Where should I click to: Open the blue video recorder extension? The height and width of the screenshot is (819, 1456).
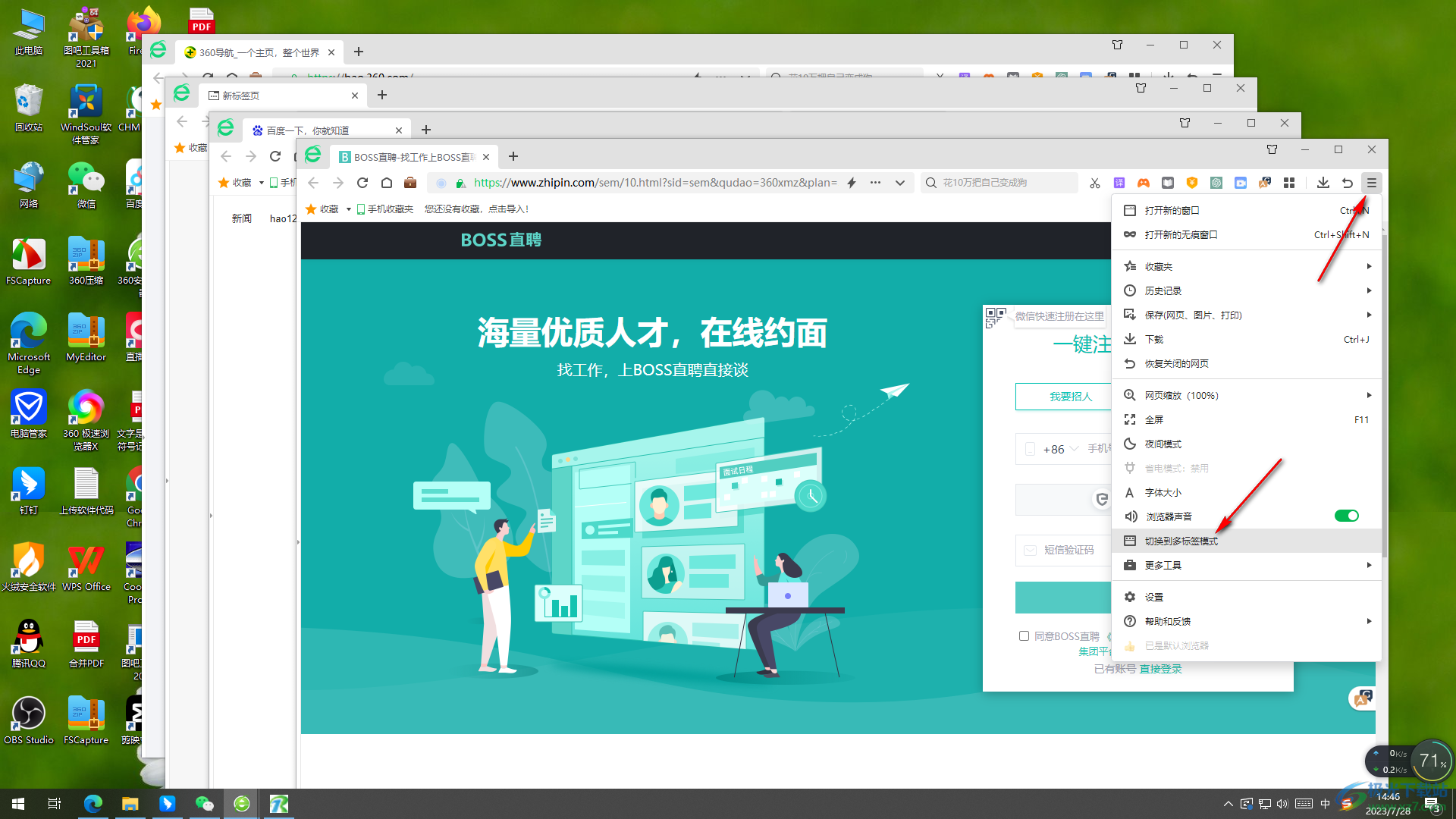coord(1241,183)
